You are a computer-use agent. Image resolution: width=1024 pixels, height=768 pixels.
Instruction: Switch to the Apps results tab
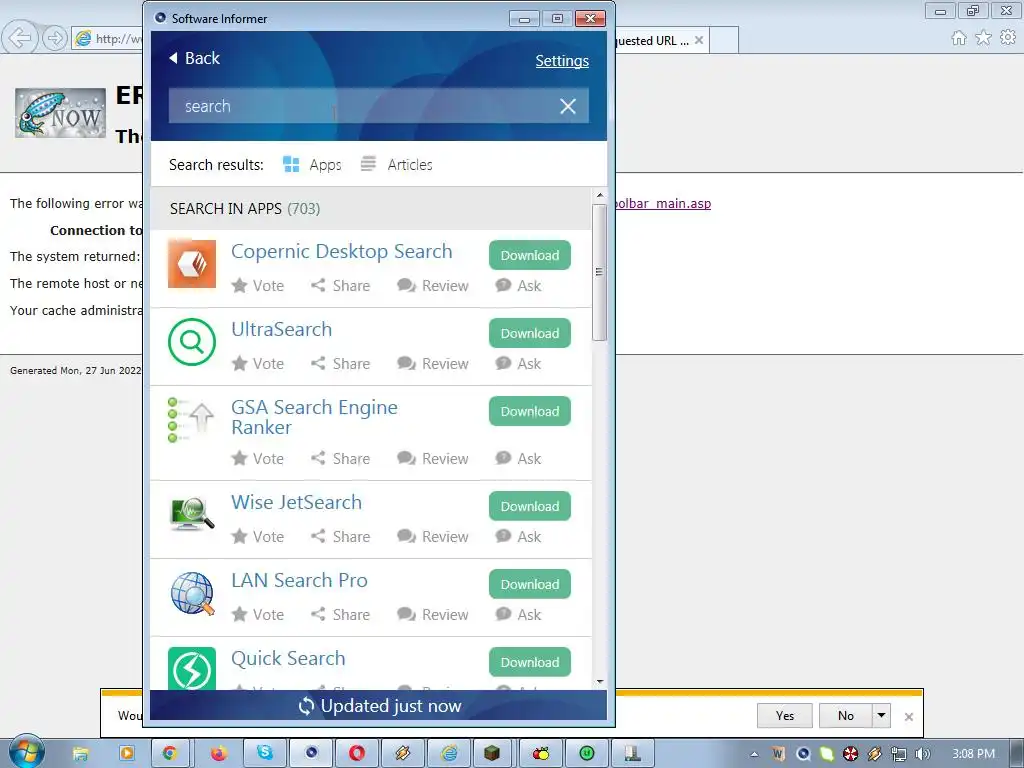point(312,165)
